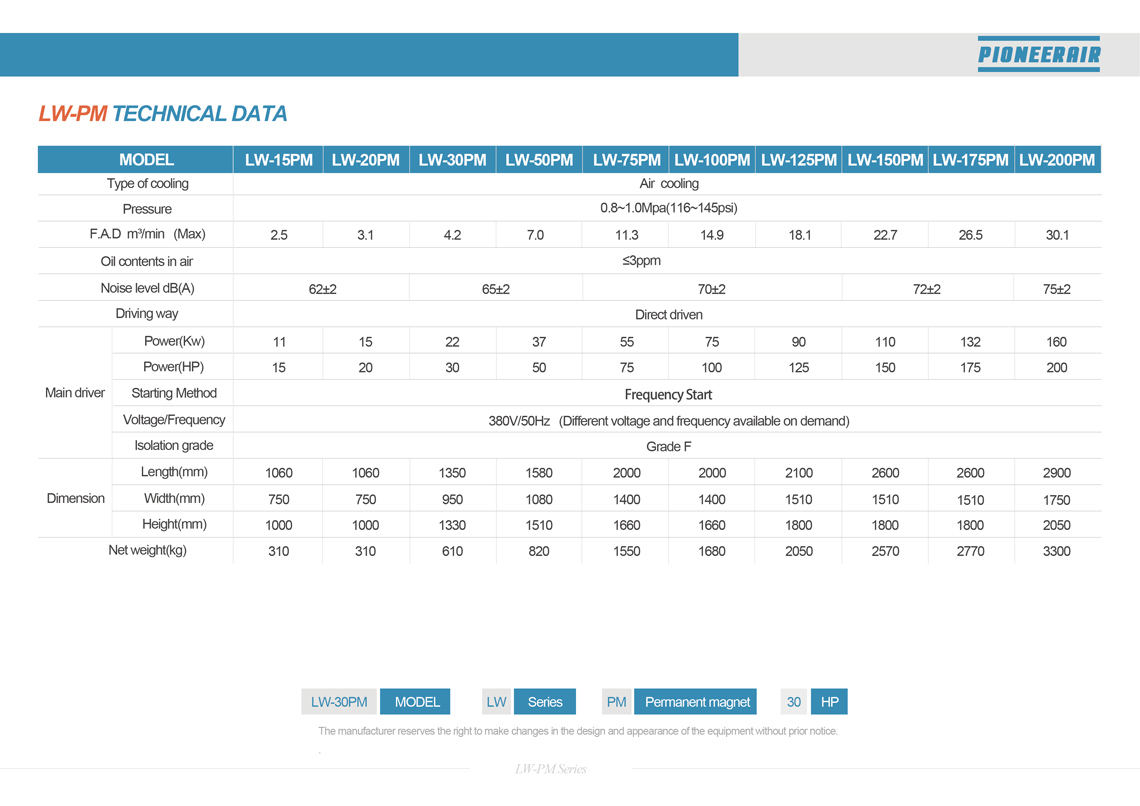Image resolution: width=1140 pixels, height=806 pixels.
Task: Click Height value 2050
Action: coord(1056,525)
